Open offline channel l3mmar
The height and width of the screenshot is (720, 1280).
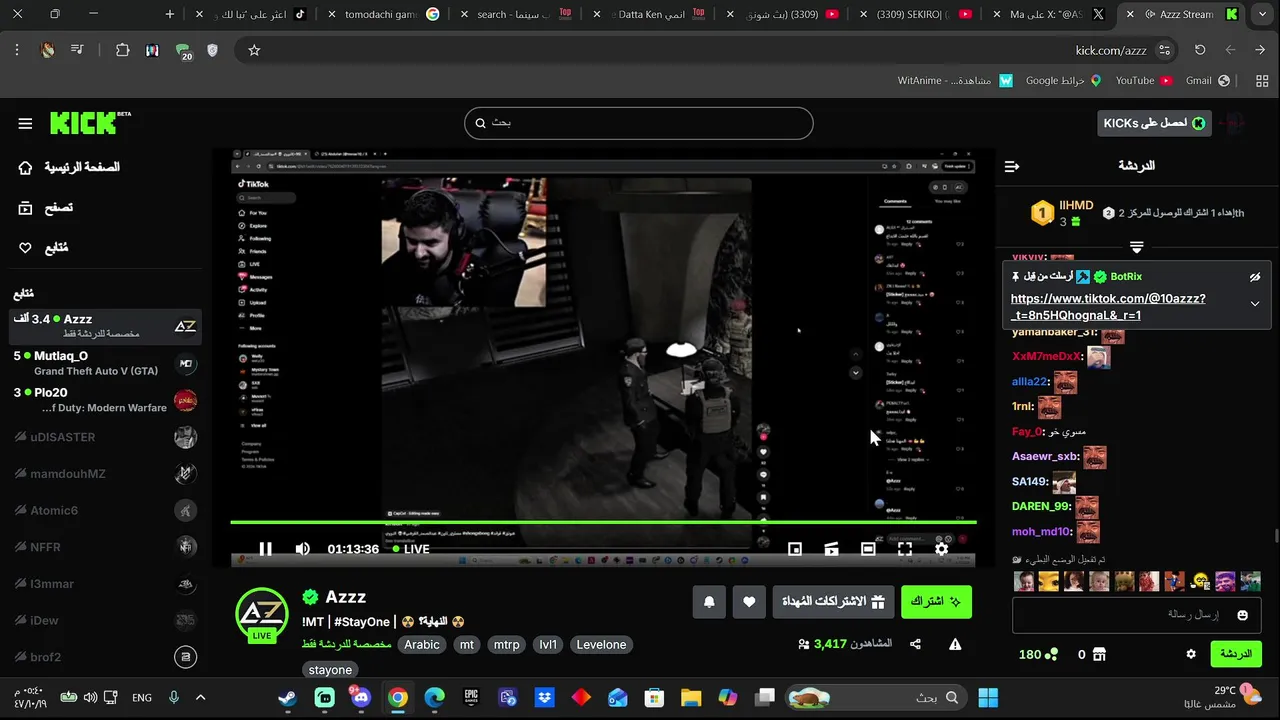pos(104,583)
